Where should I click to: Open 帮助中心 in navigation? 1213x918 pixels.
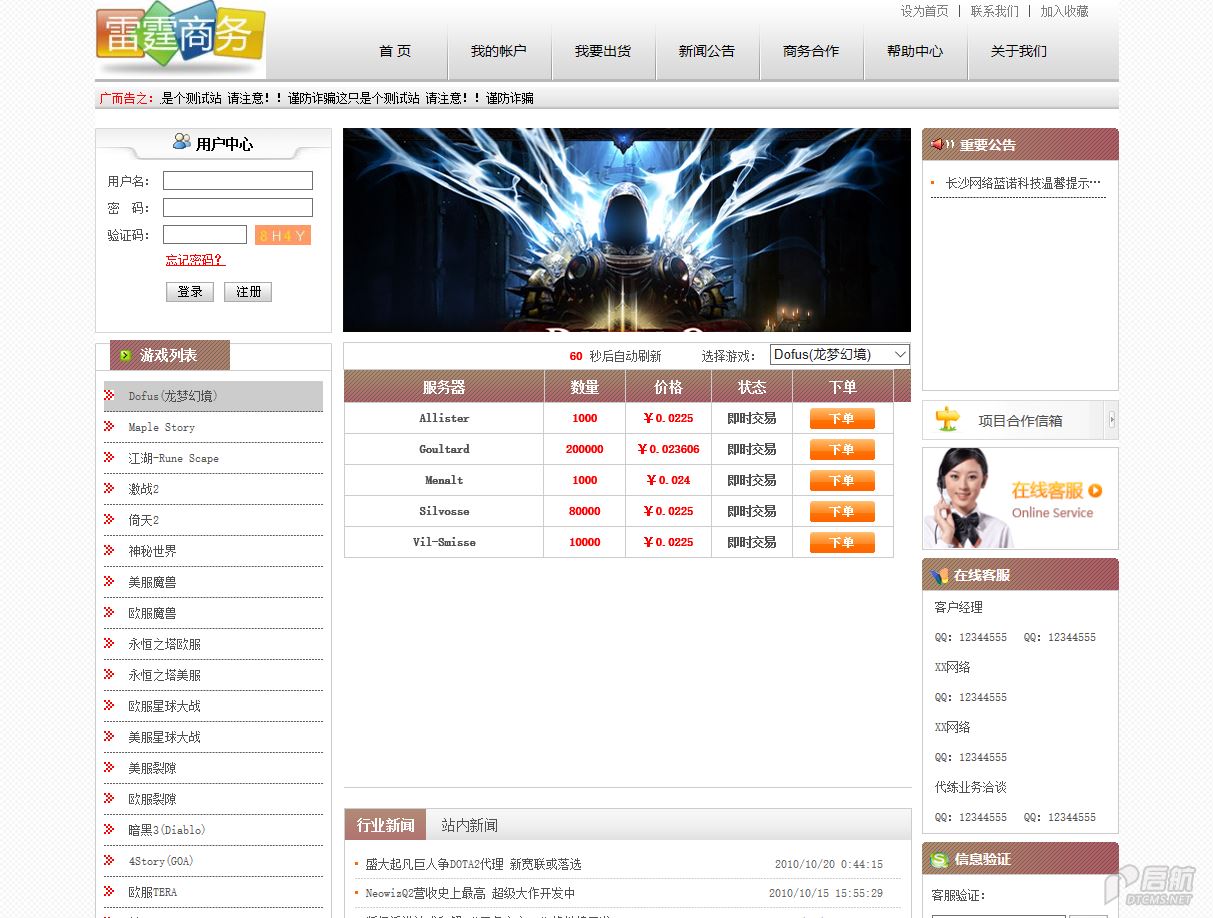click(915, 51)
